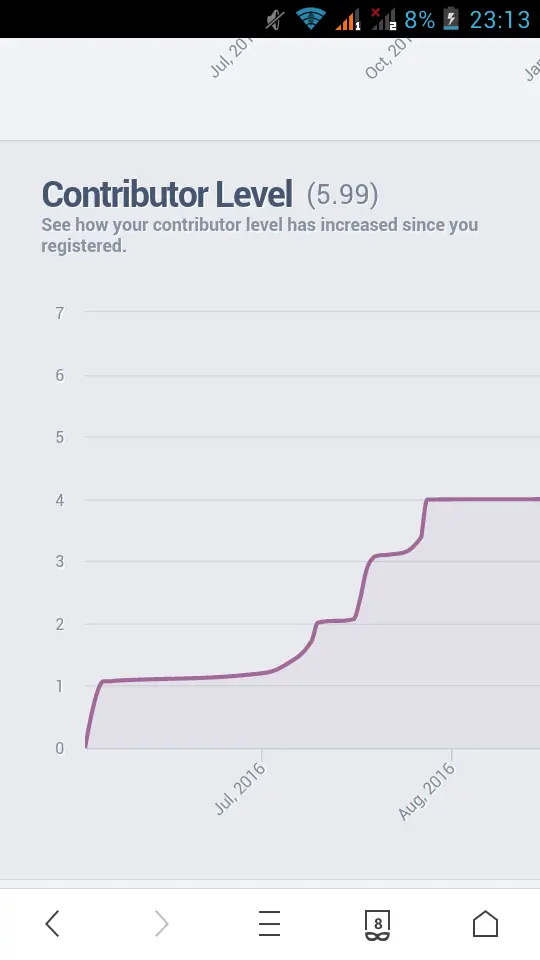This screenshot has width=540, height=960.
Task: Open the tabs switcher showing 8
Action: coord(377,924)
